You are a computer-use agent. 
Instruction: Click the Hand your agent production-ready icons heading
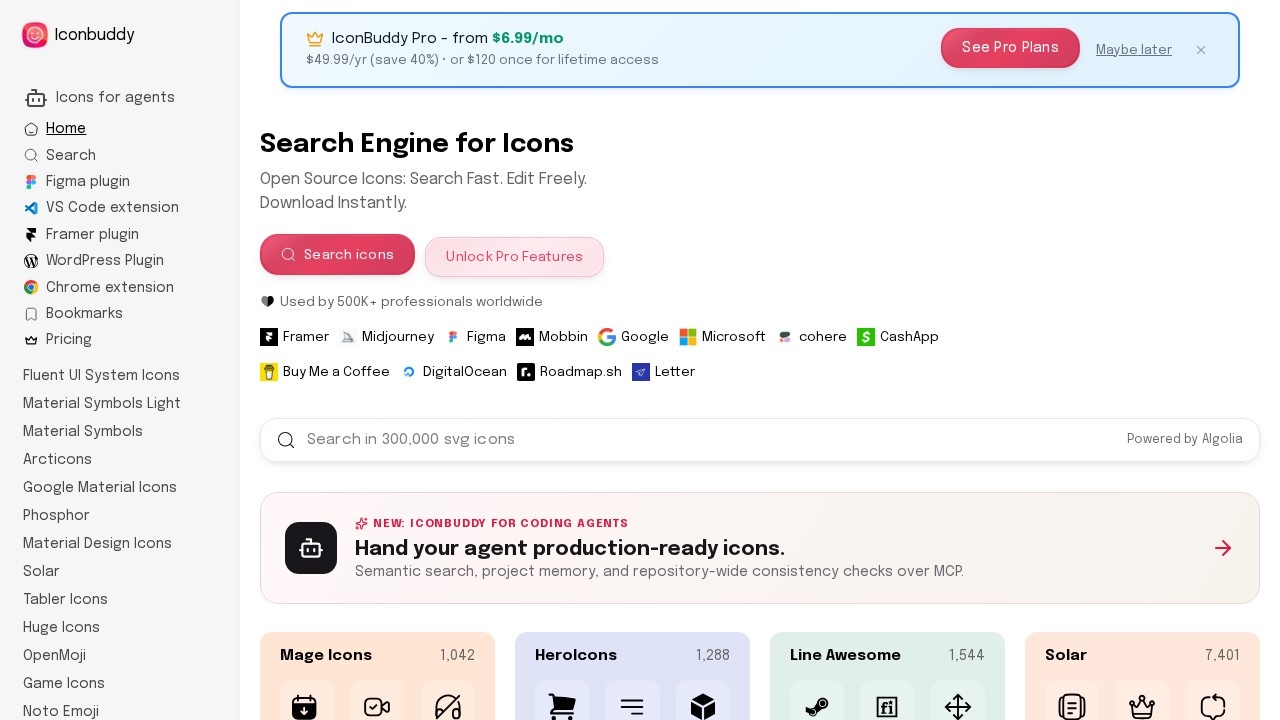coord(570,548)
